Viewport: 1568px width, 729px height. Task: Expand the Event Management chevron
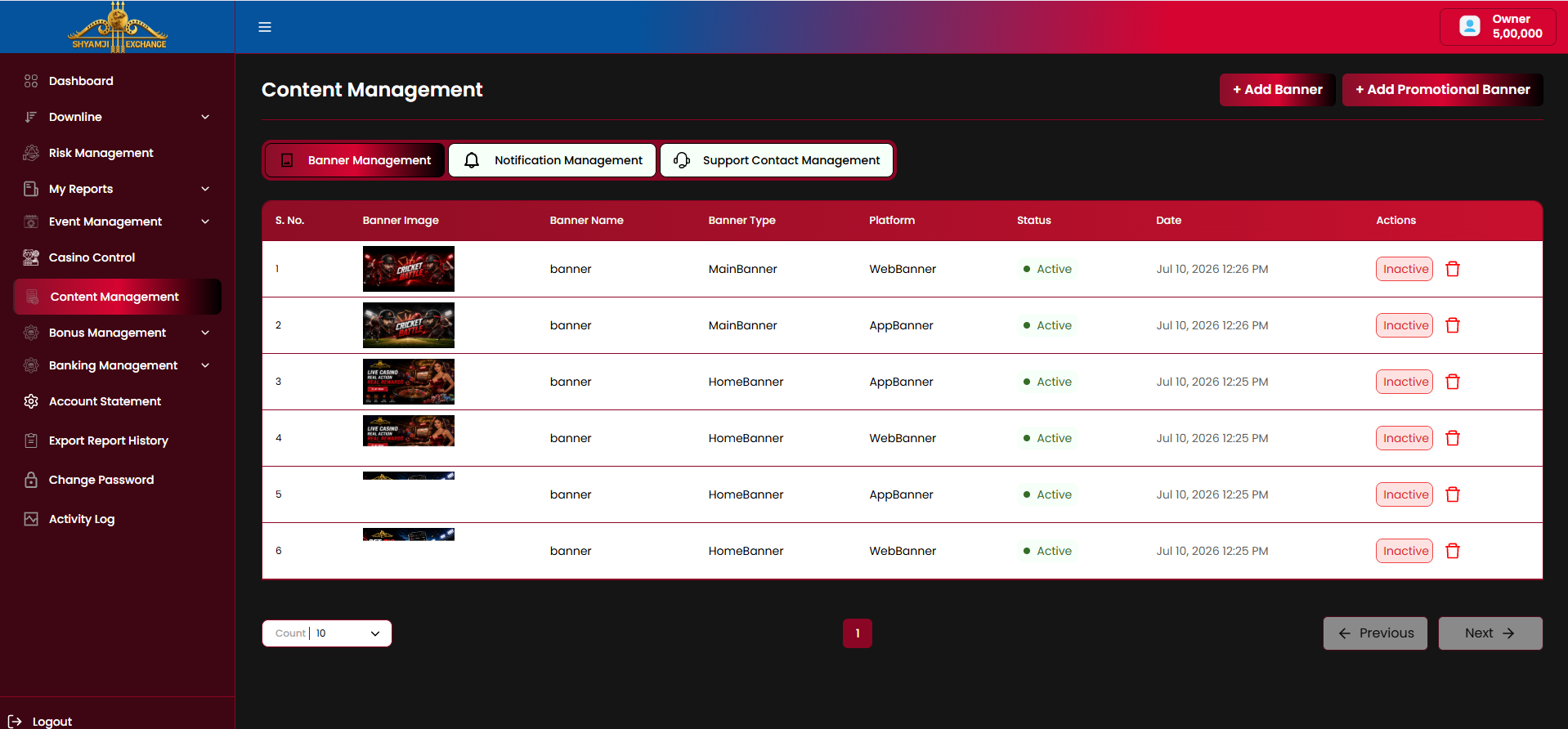(205, 221)
